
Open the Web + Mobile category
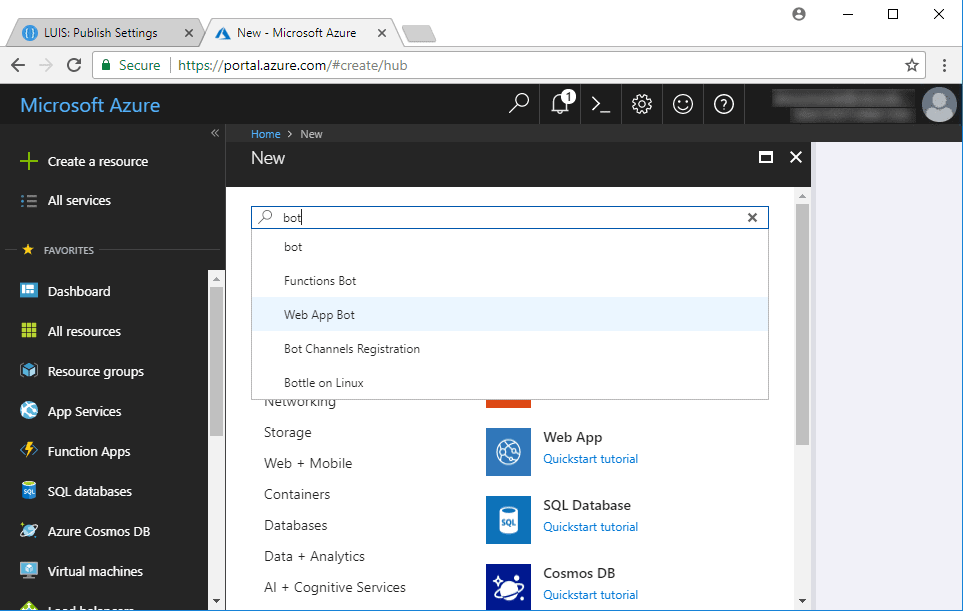click(308, 463)
